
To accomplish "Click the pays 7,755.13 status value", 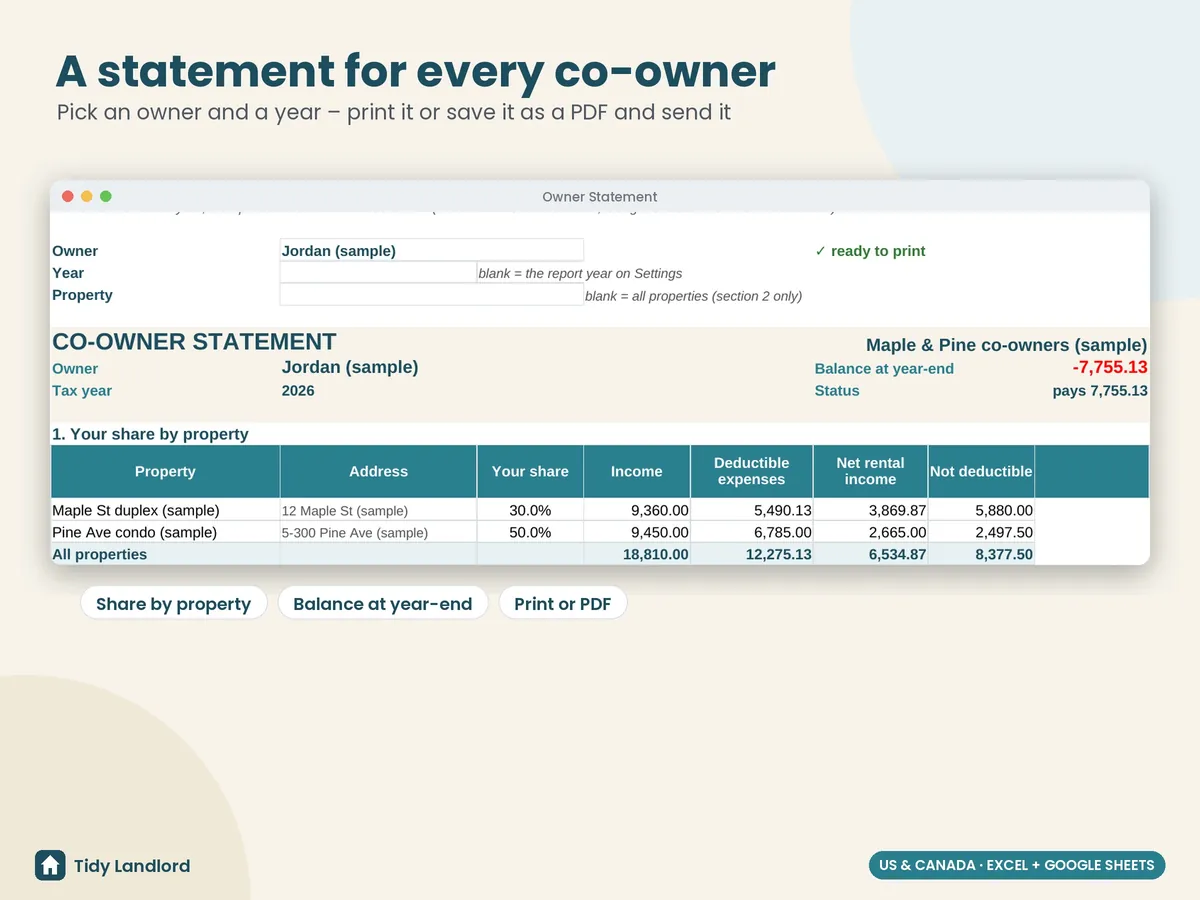I will [1100, 390].
